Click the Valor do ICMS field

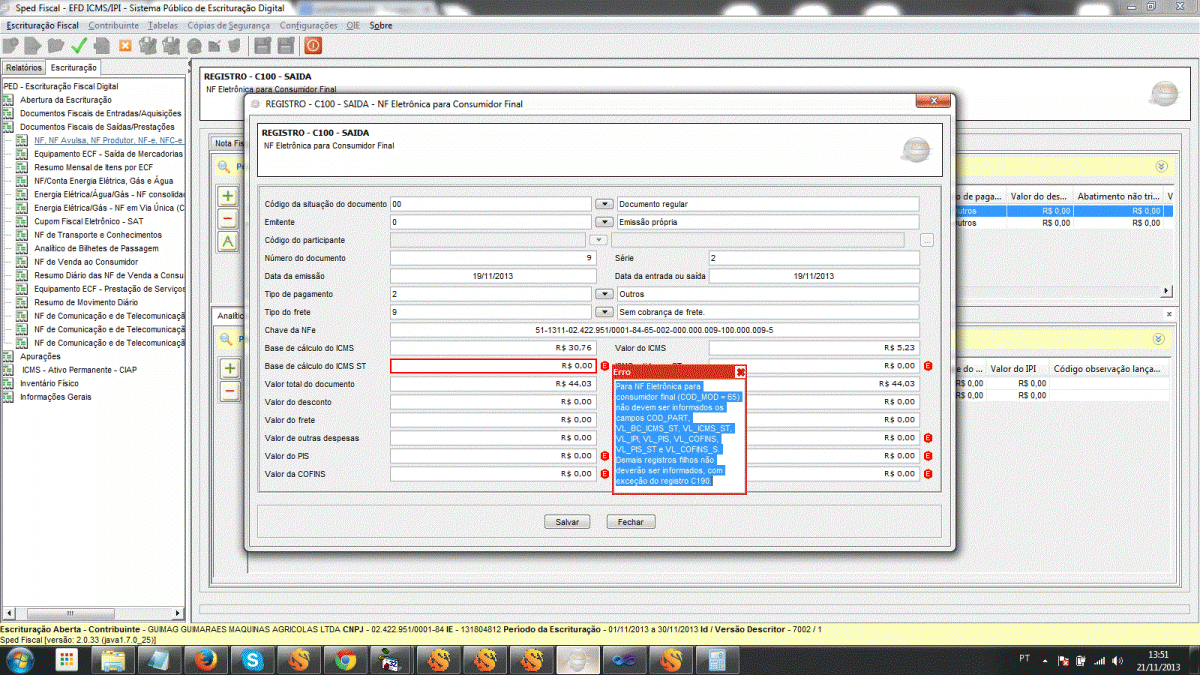(813, 348)
